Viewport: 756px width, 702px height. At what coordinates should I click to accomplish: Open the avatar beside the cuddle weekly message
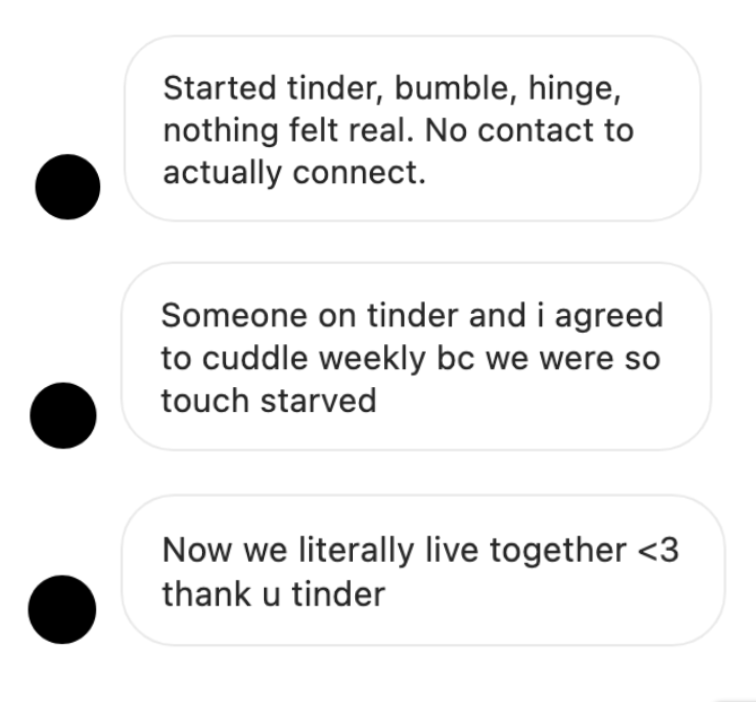point(63,416)
